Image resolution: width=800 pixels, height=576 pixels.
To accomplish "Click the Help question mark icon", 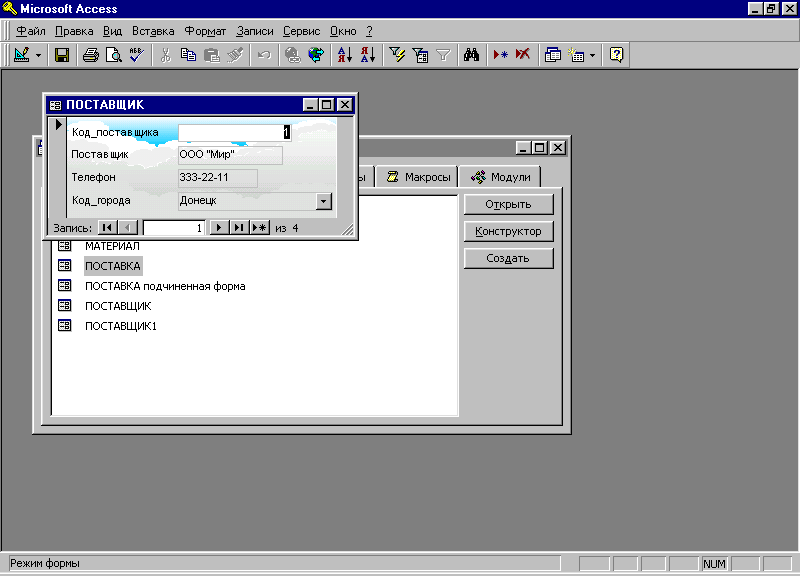I will (616, 55).
